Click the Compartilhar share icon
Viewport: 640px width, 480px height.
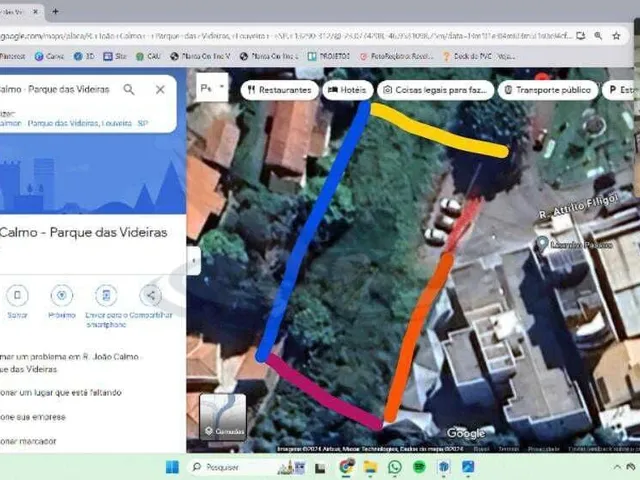point(151,295)
